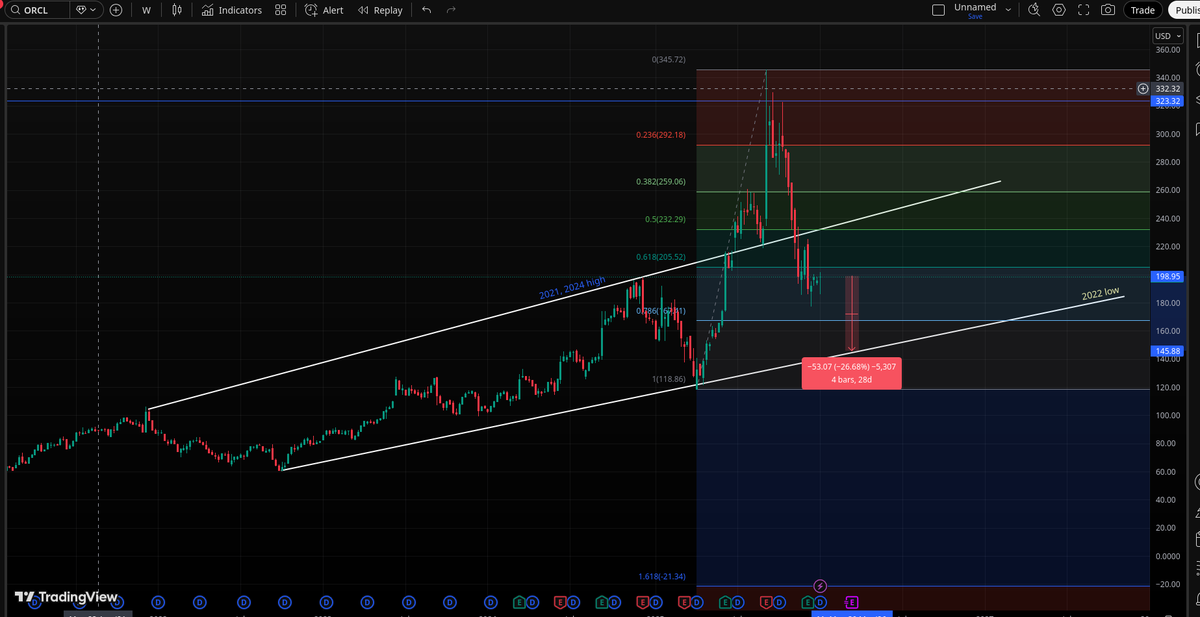
Task: Redo the last chart action
Action: (451, 10)
